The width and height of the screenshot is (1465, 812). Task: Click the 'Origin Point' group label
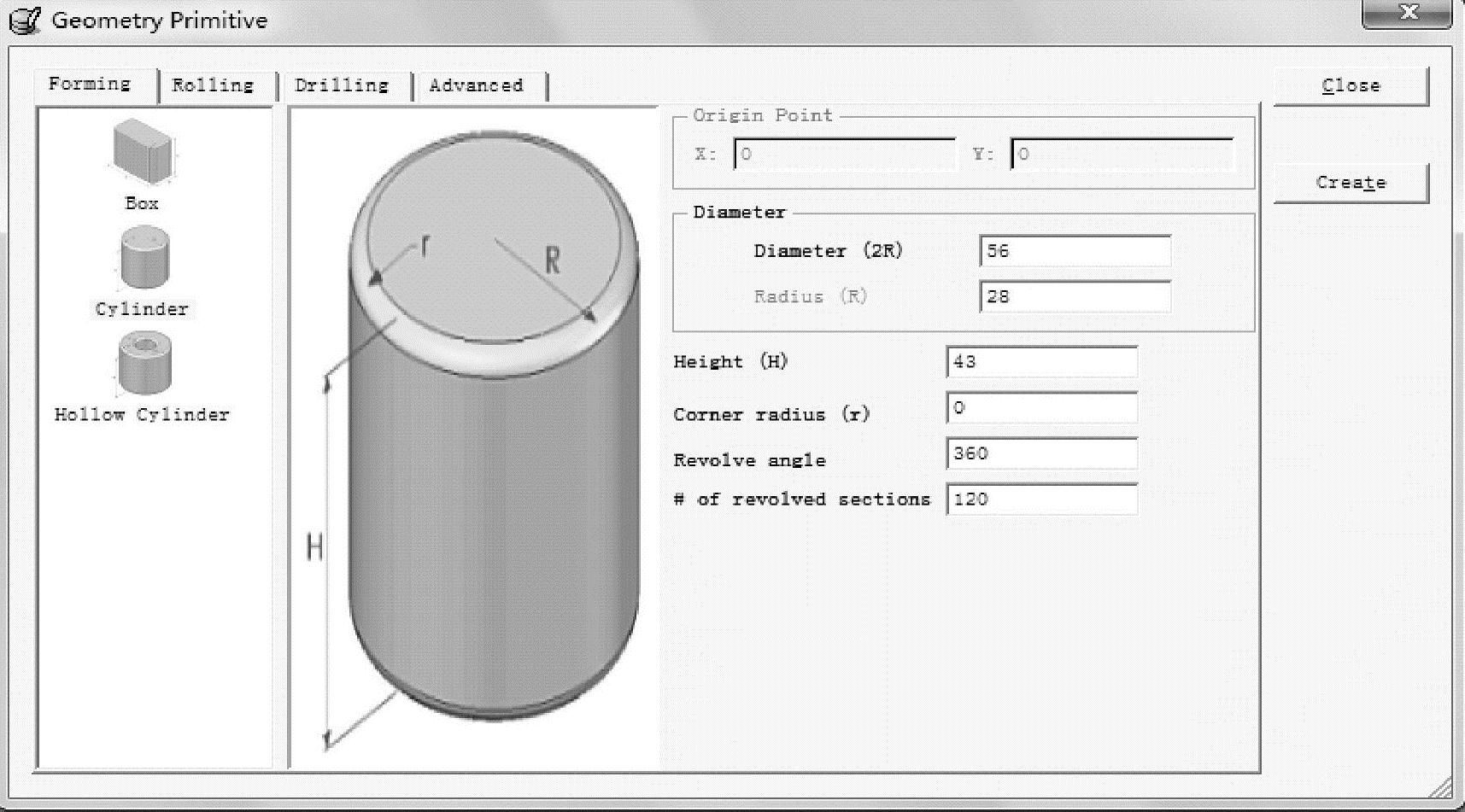[x=762, y=115]
